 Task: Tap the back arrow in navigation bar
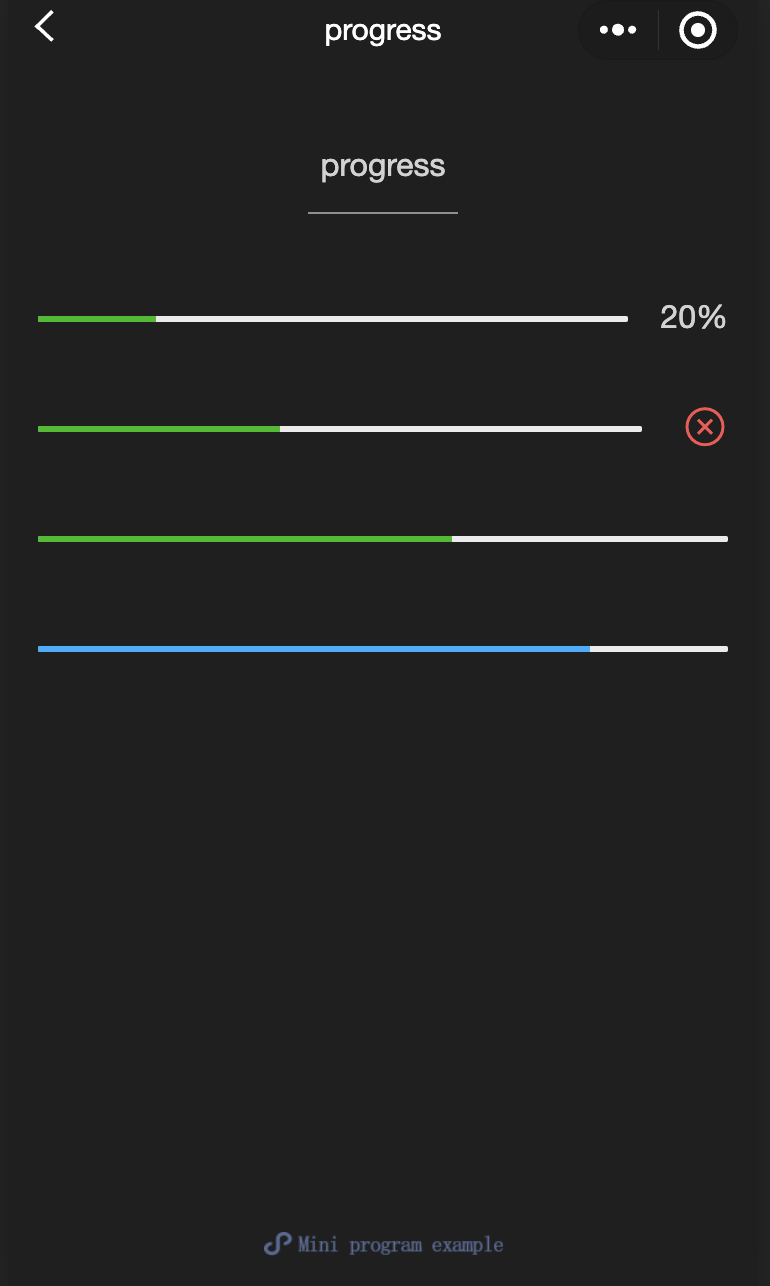coord(44,27)
